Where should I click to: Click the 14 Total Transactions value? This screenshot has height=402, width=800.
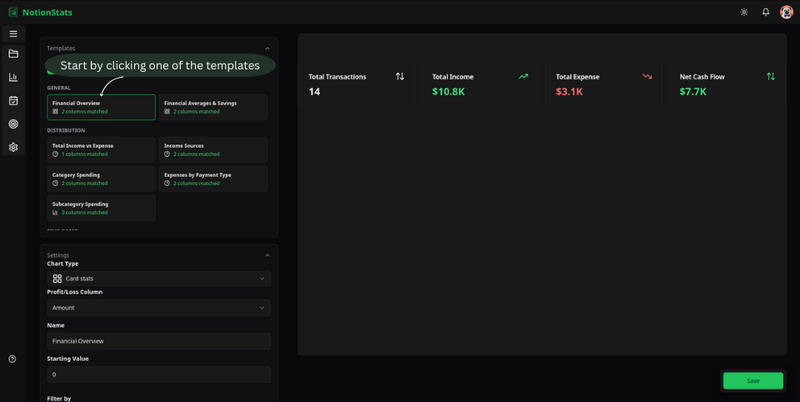(314, 92)
